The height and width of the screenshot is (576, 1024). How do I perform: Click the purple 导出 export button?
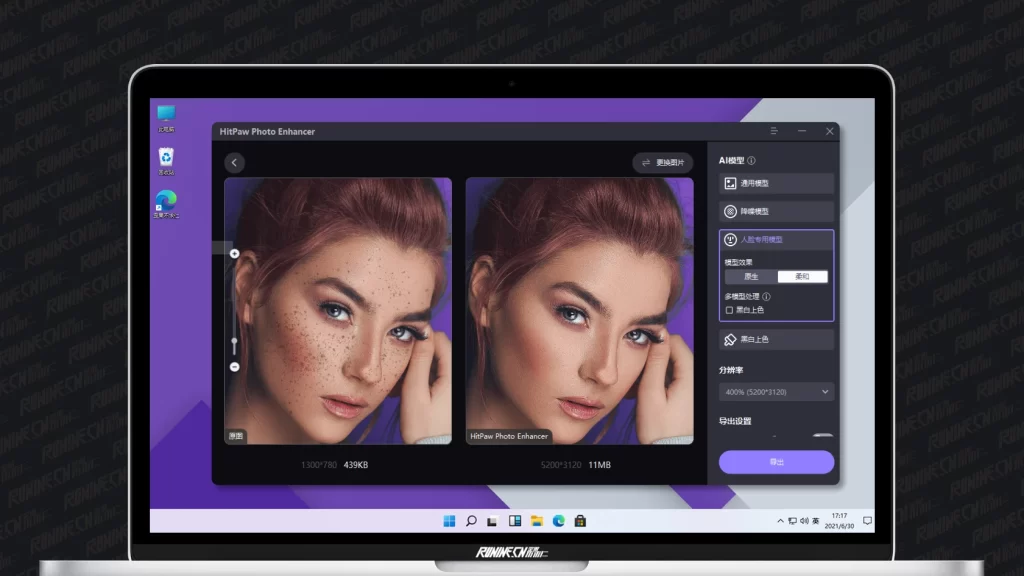click(776, 462)
